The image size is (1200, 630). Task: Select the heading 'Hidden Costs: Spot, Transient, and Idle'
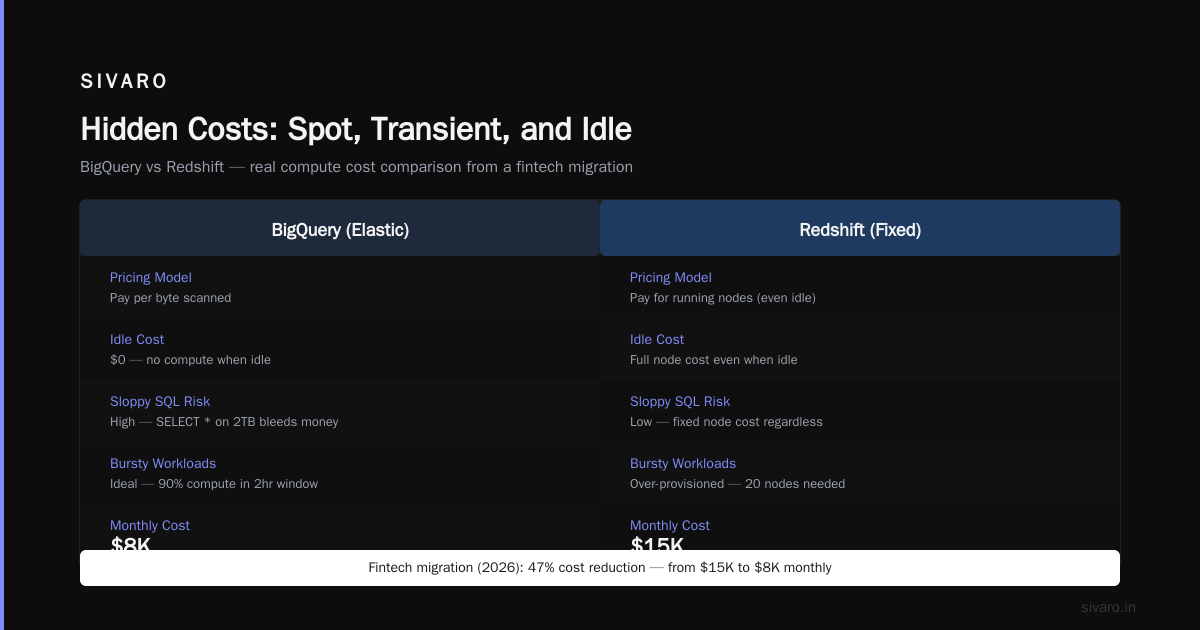pos(356,129)
